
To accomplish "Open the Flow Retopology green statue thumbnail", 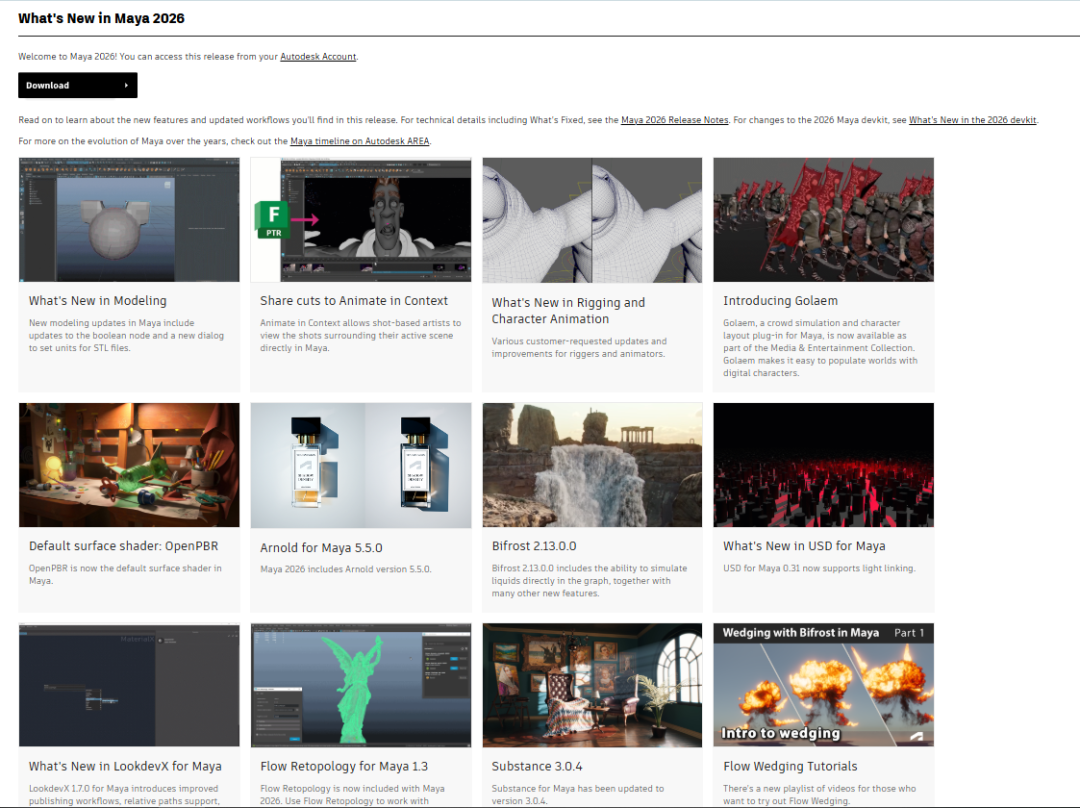I will coord(361,685).
